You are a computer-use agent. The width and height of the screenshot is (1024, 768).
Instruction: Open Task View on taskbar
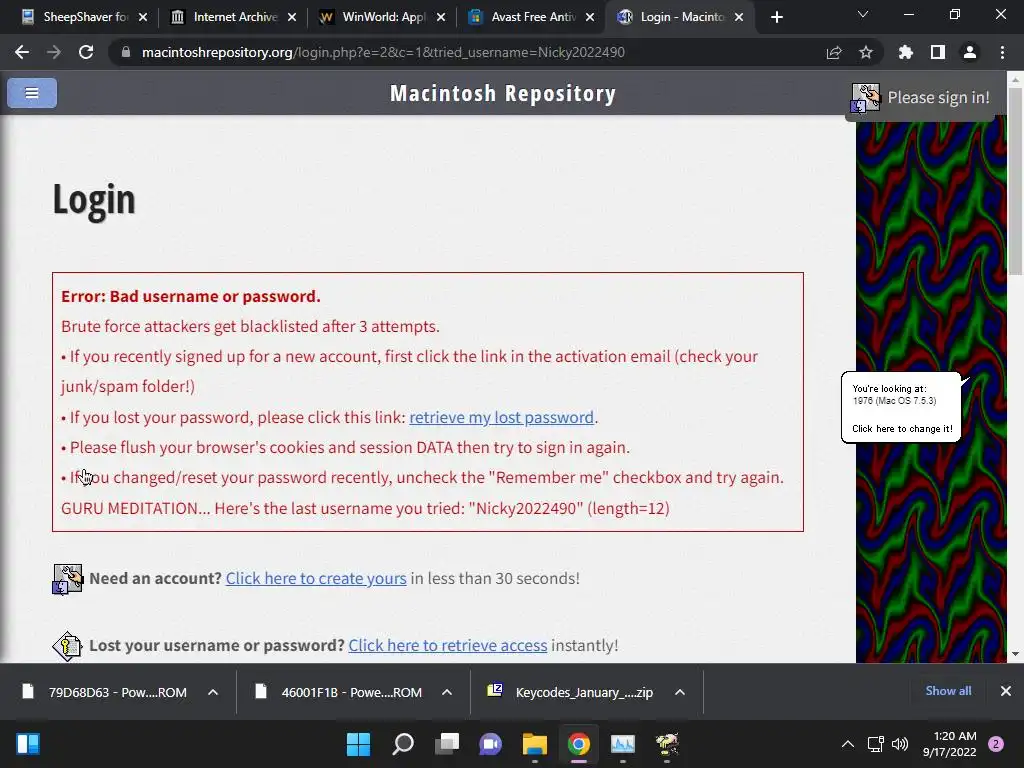tap(447, 744)
